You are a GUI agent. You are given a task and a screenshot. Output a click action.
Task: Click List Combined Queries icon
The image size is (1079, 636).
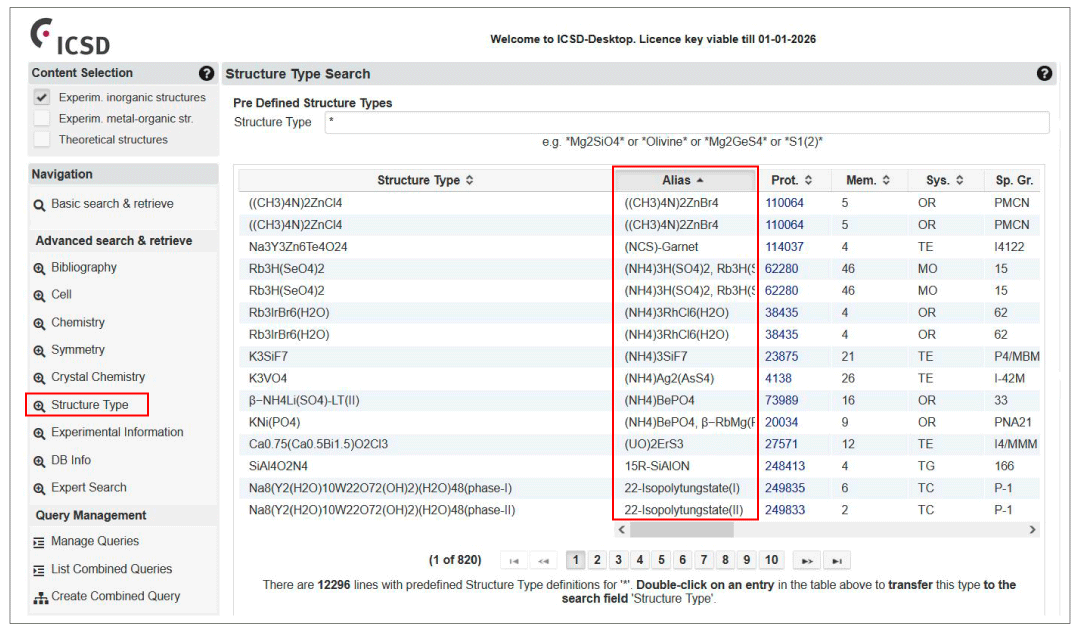(39, 570)
